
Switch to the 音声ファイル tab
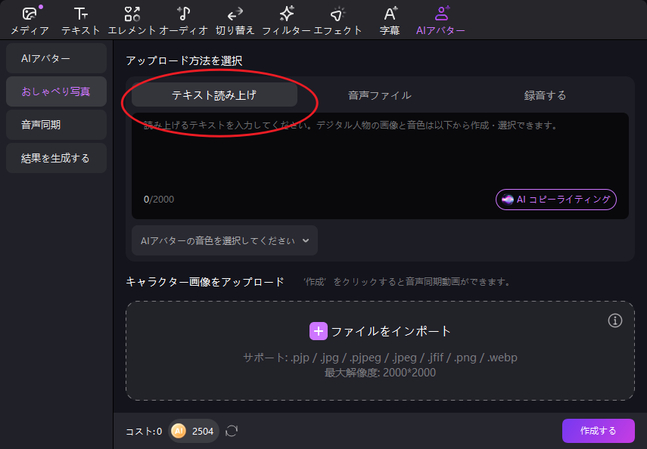coord(379,95)
